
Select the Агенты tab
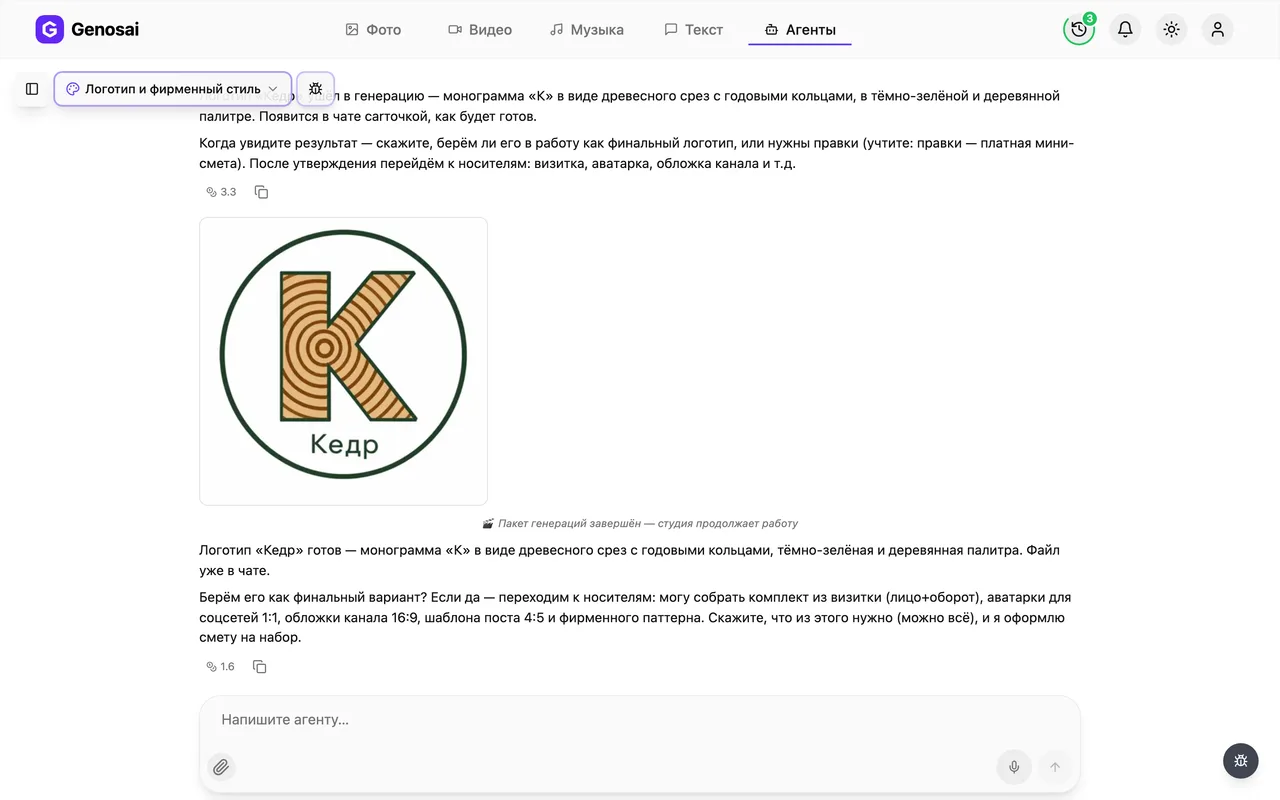[x=800, y=30]
